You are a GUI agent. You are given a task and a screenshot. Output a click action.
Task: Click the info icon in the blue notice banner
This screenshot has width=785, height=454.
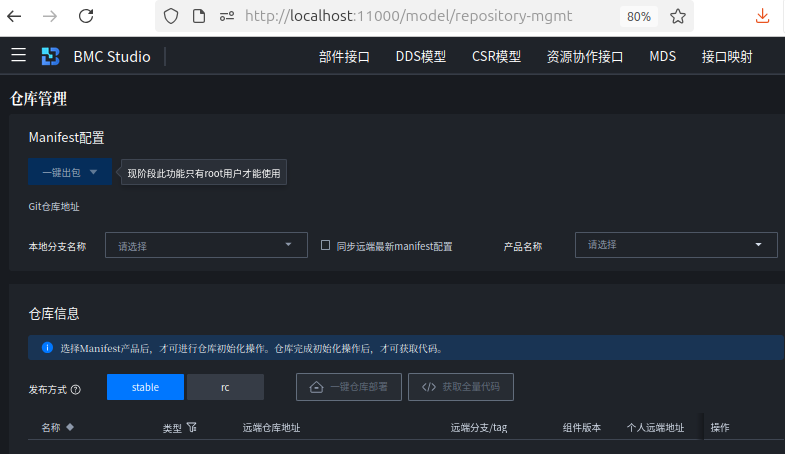tap(47, 348)
